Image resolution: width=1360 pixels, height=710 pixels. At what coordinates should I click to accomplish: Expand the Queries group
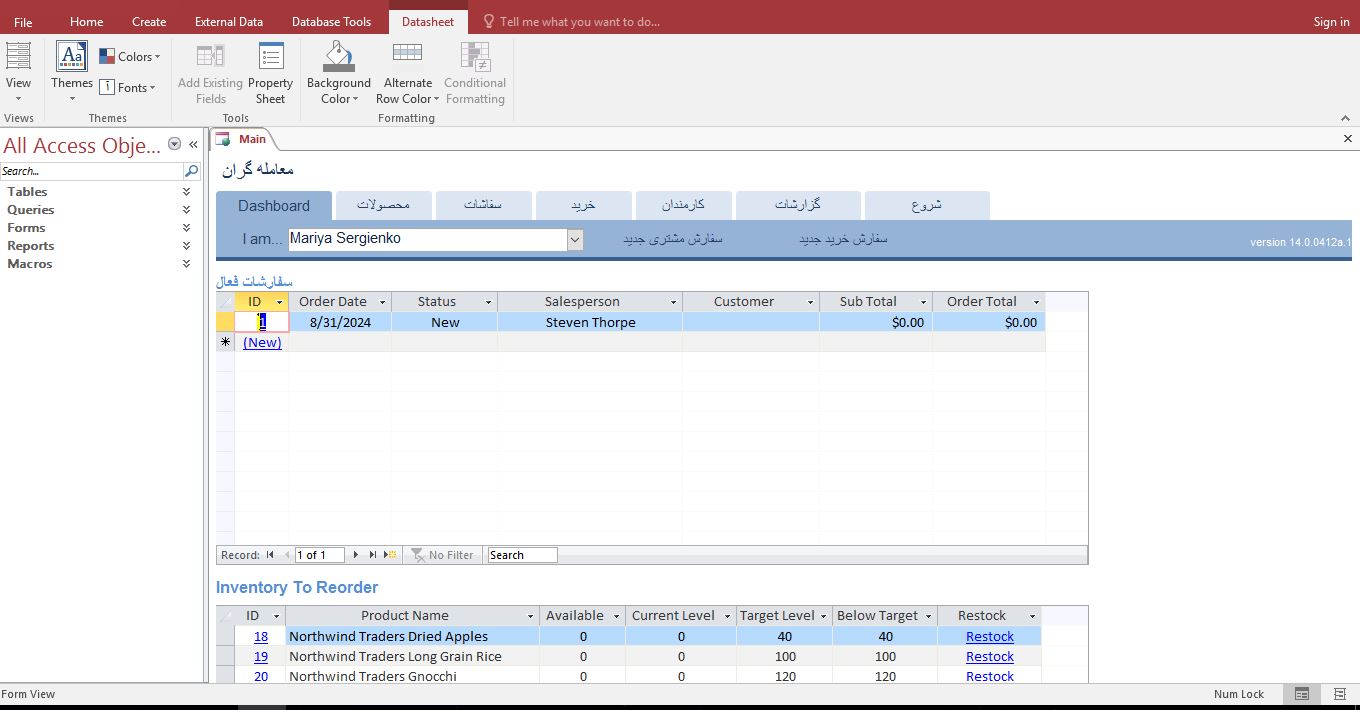coord(186,210)
